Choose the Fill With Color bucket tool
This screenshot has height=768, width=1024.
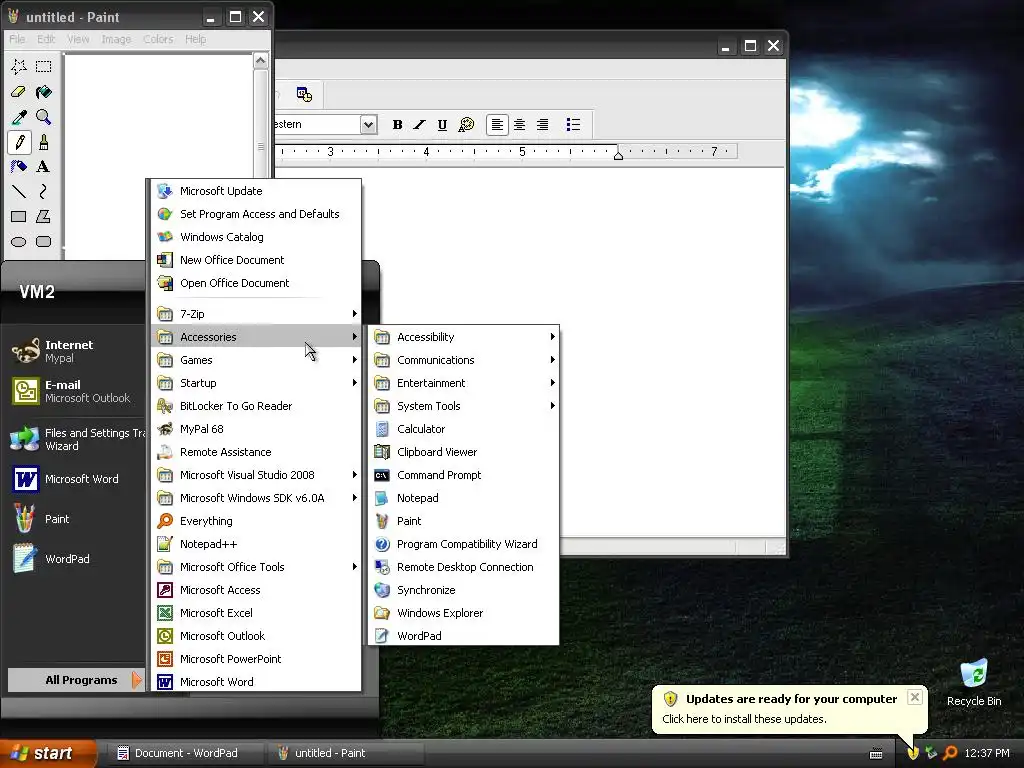tap(44, 92)
